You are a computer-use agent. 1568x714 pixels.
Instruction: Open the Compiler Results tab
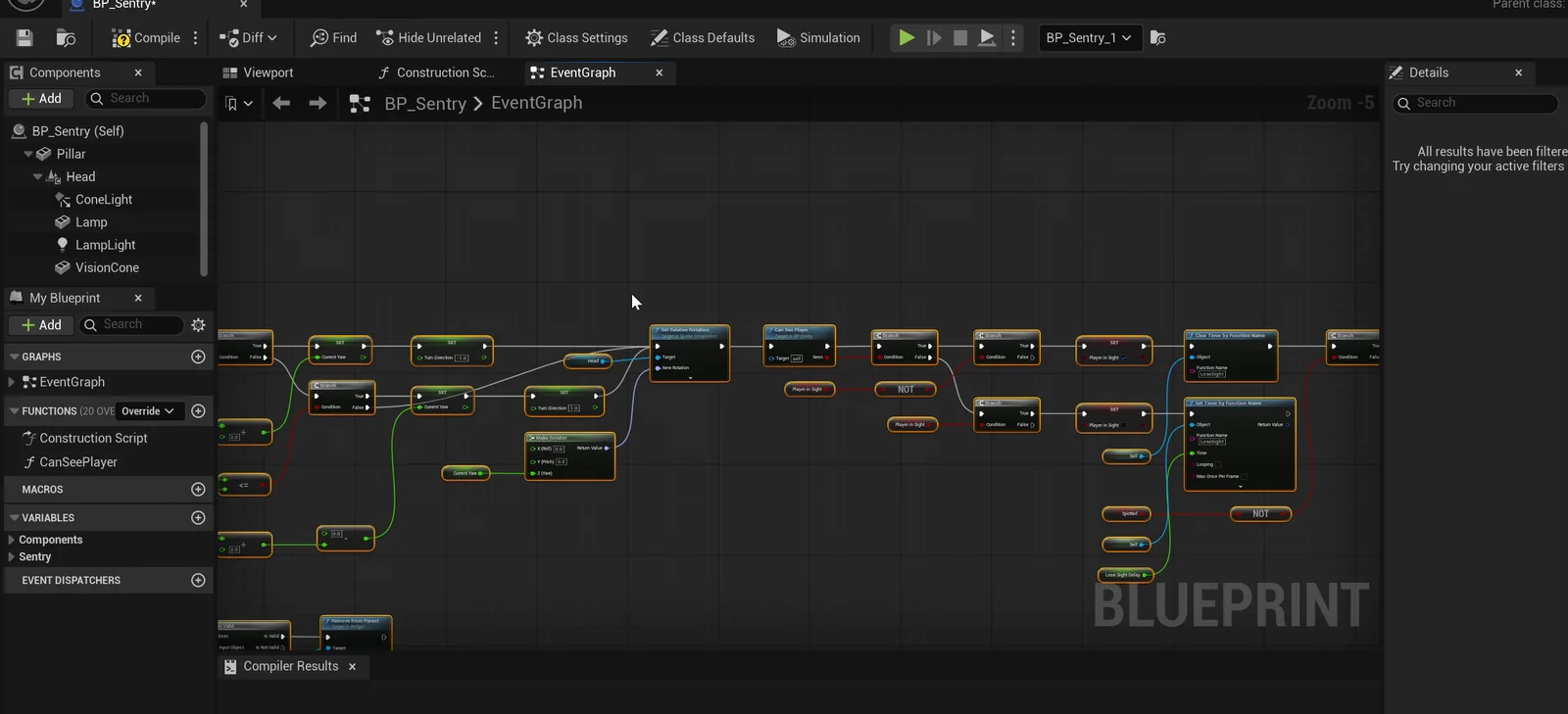click(290, 666)
